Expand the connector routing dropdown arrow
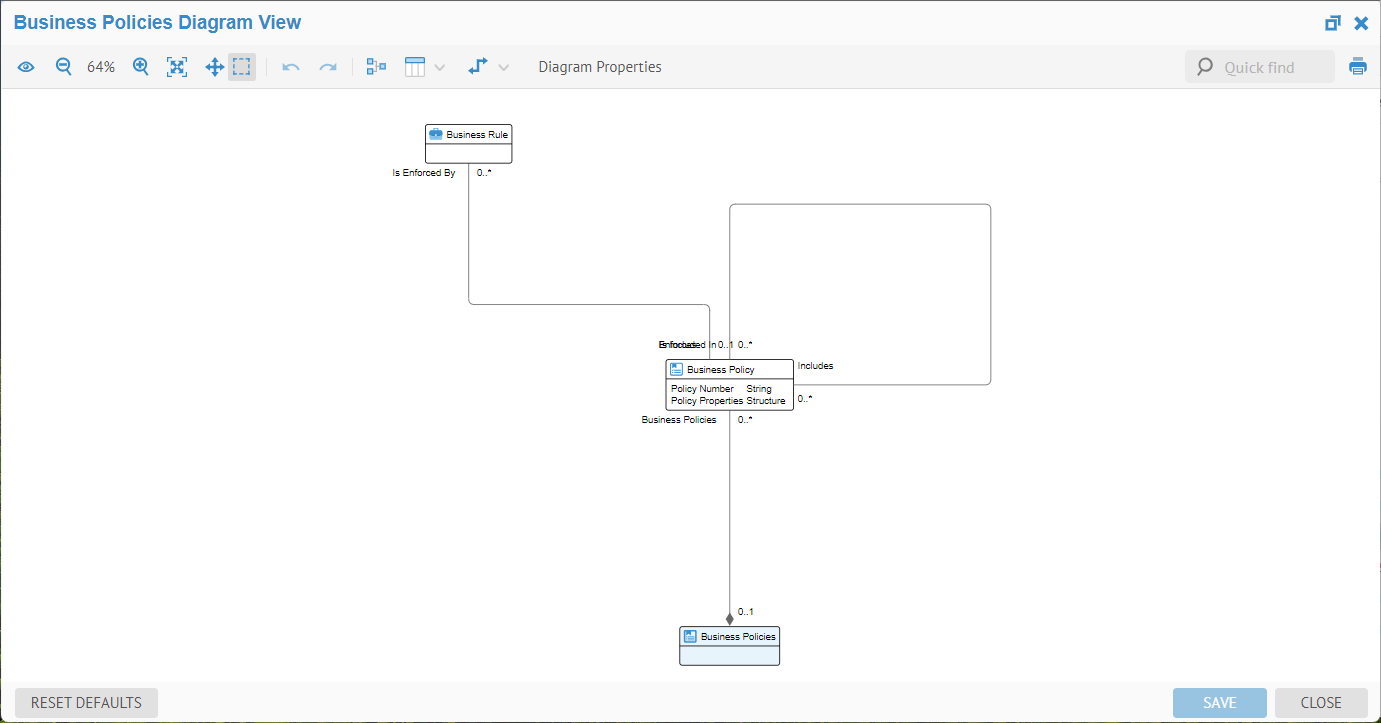Viewport: 1381px width, 723px height. click(504, 68)
